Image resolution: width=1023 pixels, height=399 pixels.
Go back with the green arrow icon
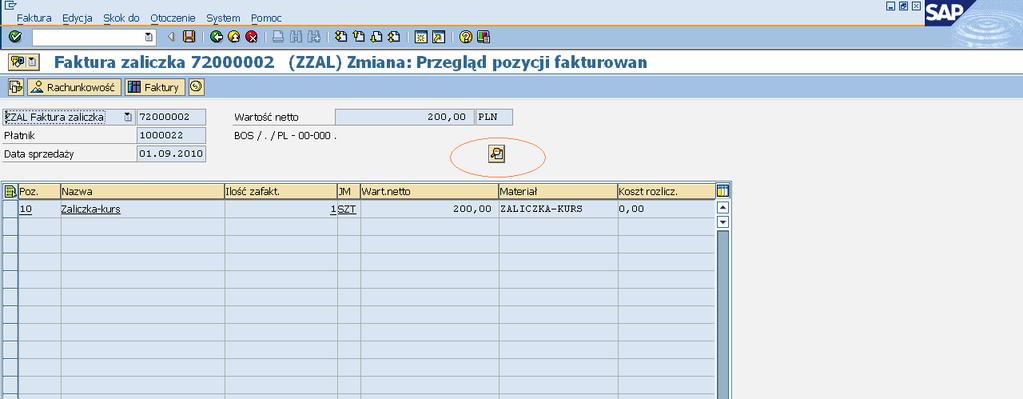217,37
